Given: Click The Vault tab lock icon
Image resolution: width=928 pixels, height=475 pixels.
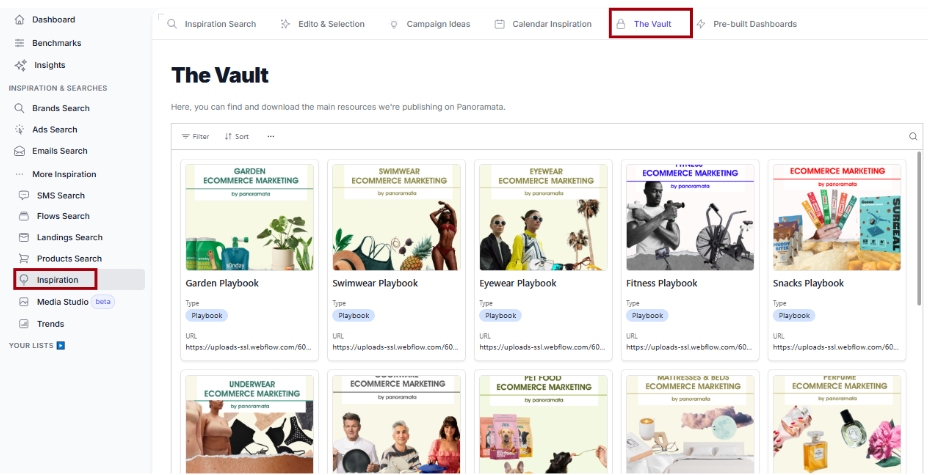Looking at the screenshot, I should tap(620, 24).
